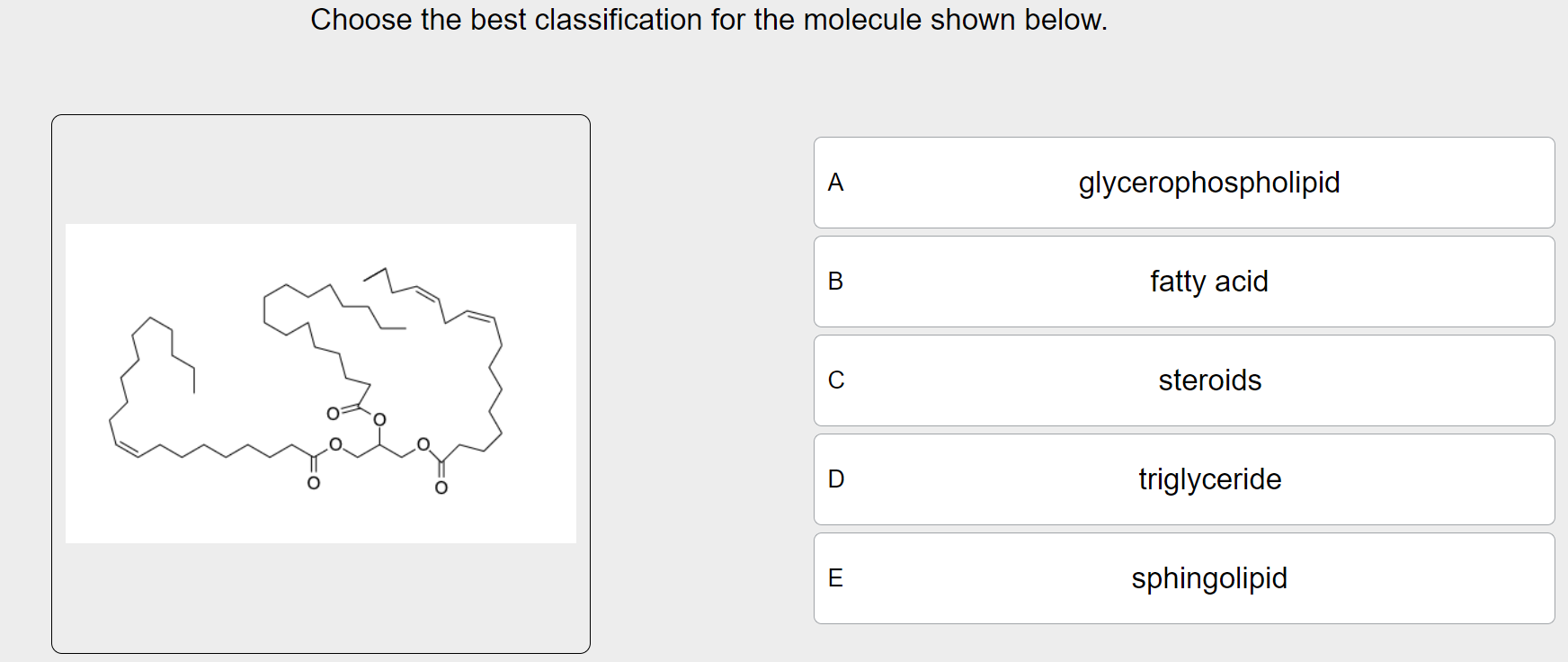This screenshot has width=1568, height=662.
Task: Select triglyceride as your answer
Action: pos(1208,479)
